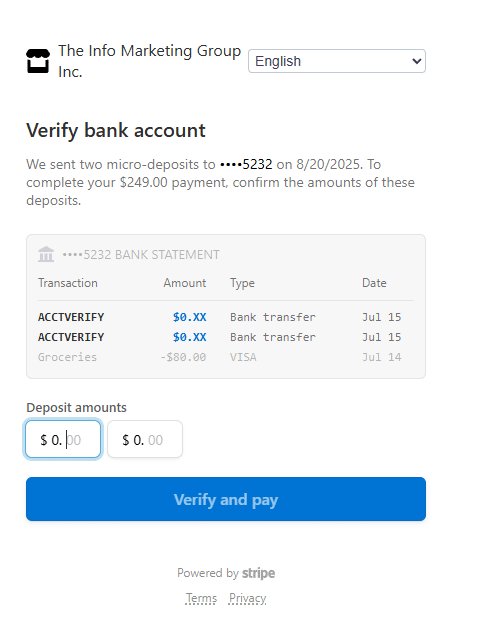The width and height of the screenshot is (480, 626).
Task: Click the Verify and pay button
Action: pos(226,499)
